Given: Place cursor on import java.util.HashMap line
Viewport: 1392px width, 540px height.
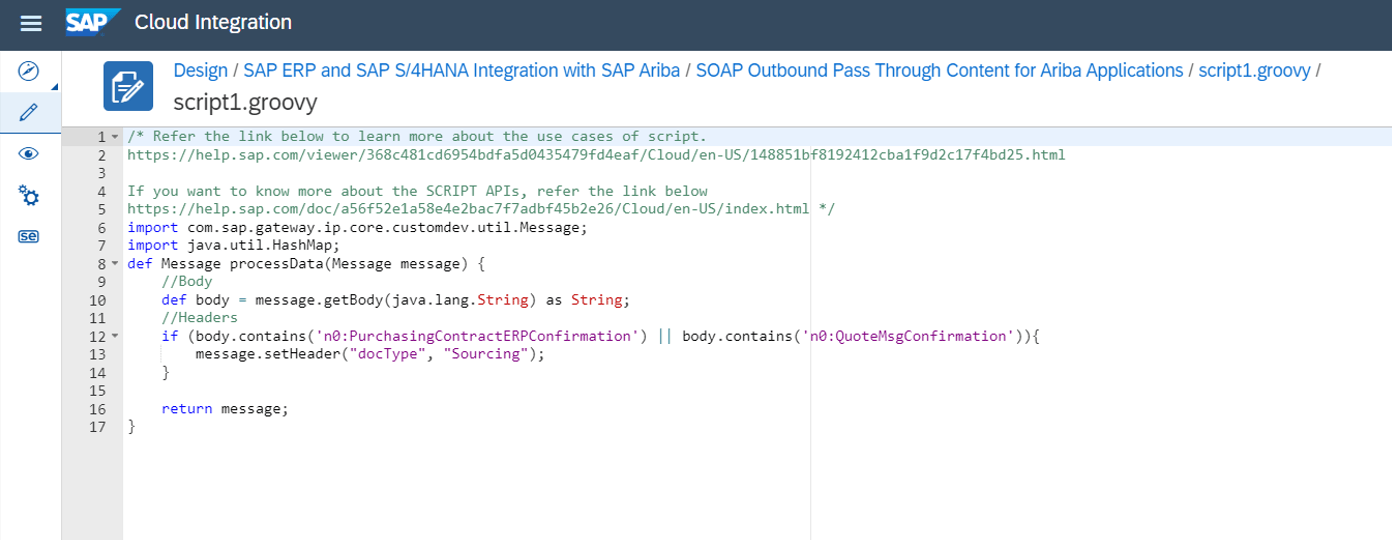Looking at the screenshot, I should pyautogui.click(x=234, y=245).
